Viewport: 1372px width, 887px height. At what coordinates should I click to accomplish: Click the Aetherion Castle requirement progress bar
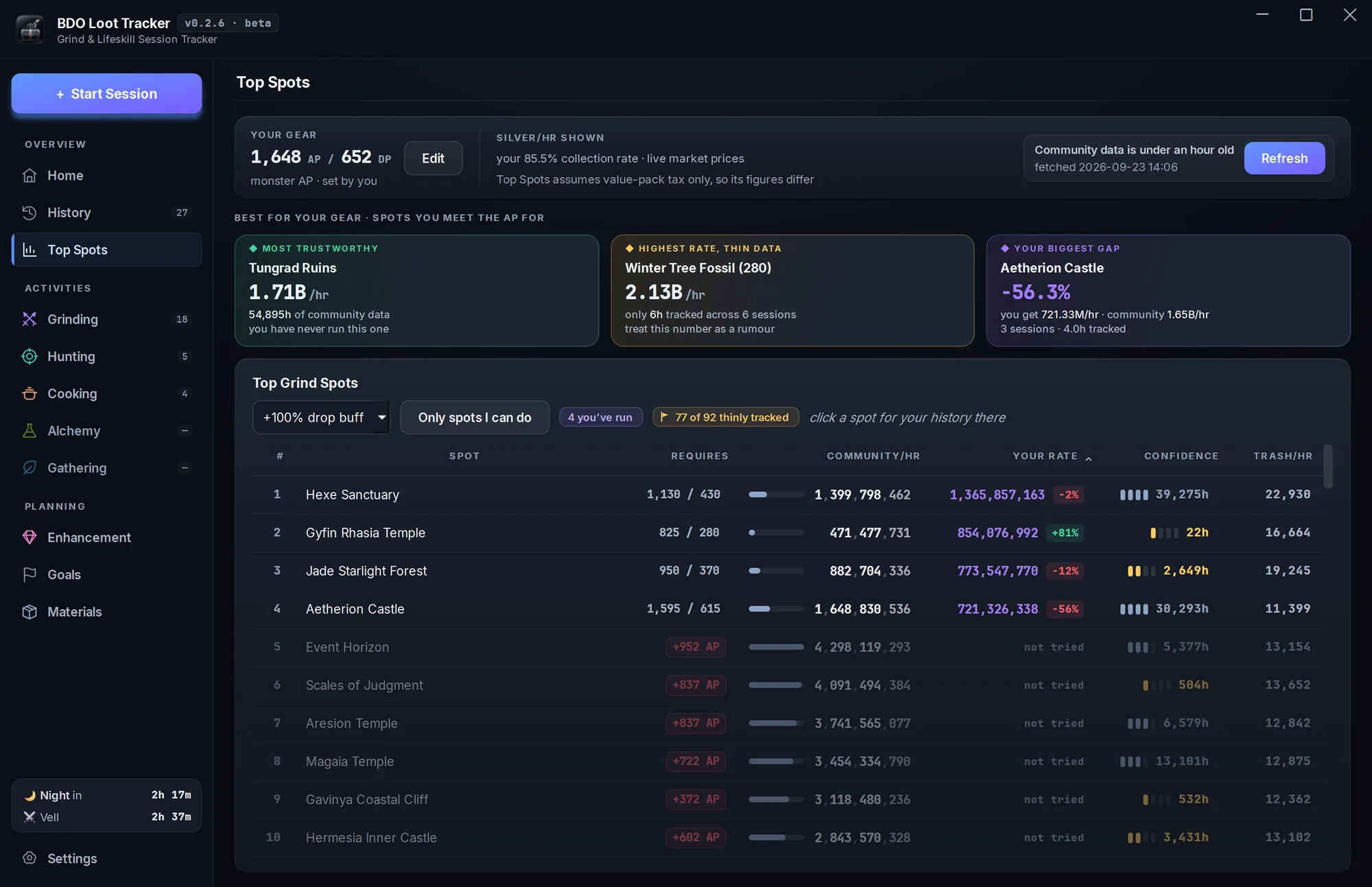point(776,608)
